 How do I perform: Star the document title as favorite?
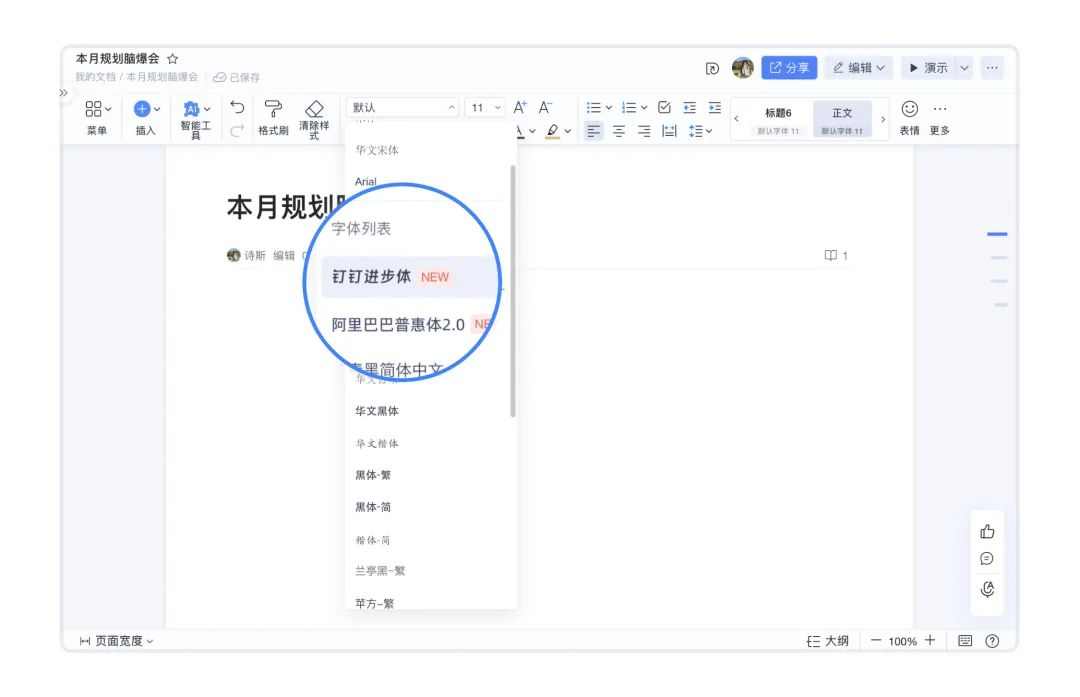click(173, 59)
